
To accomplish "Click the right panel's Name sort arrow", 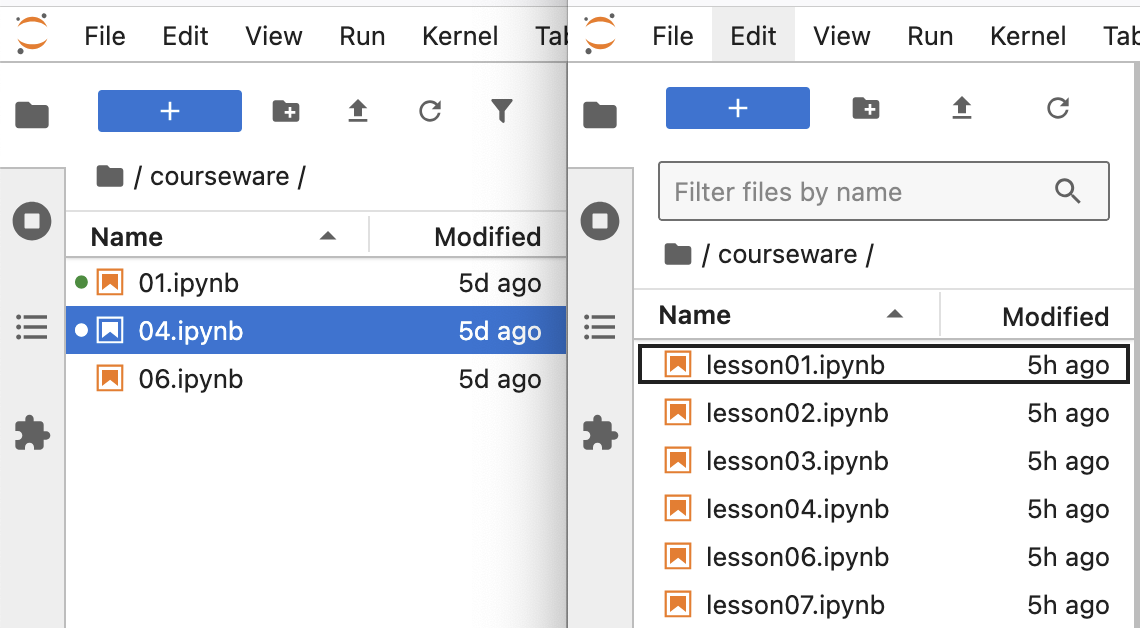I will [895, 315].
